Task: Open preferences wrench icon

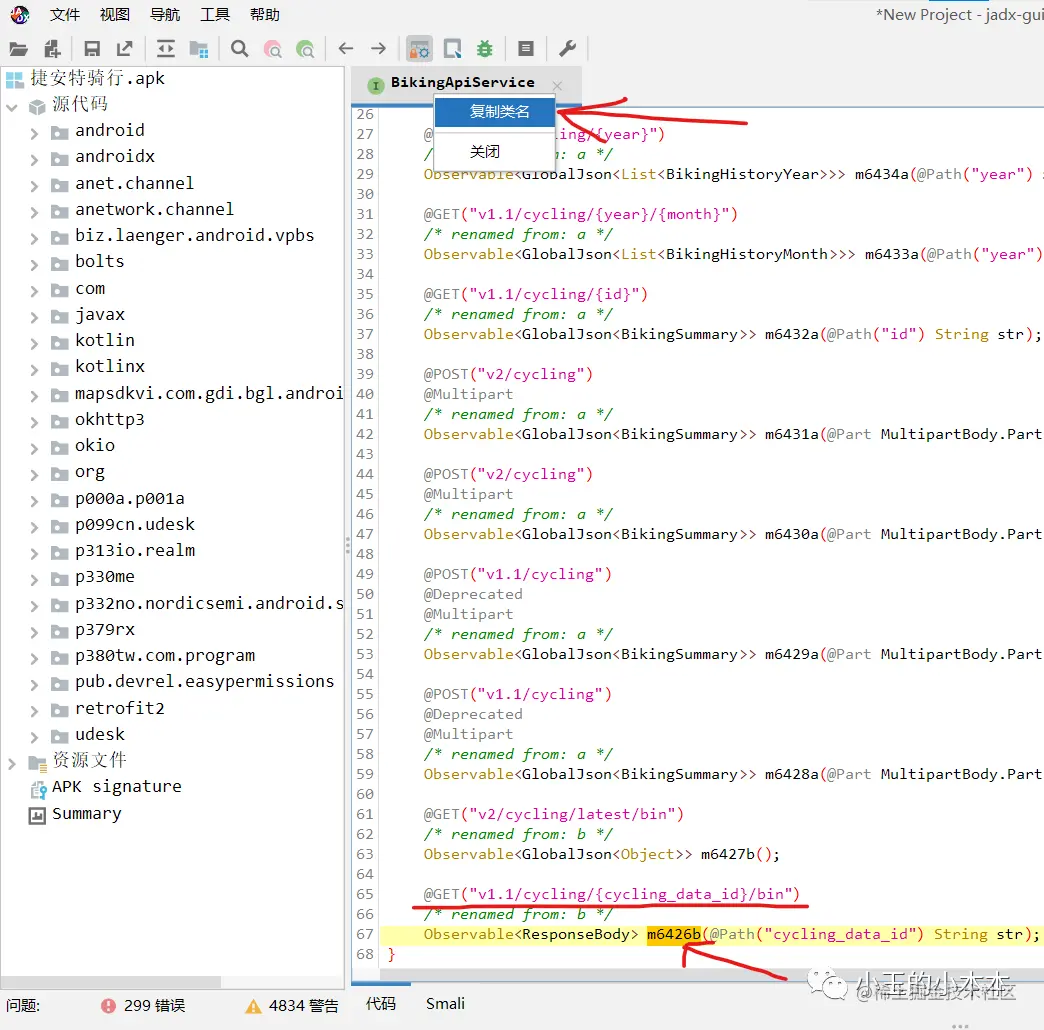Action: 567,49
